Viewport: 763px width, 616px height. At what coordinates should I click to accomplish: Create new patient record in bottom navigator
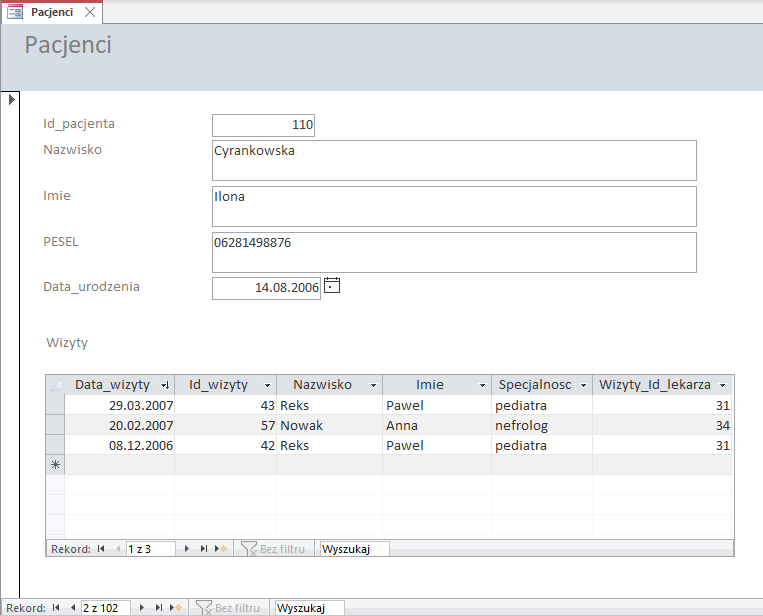pos(176,608)
